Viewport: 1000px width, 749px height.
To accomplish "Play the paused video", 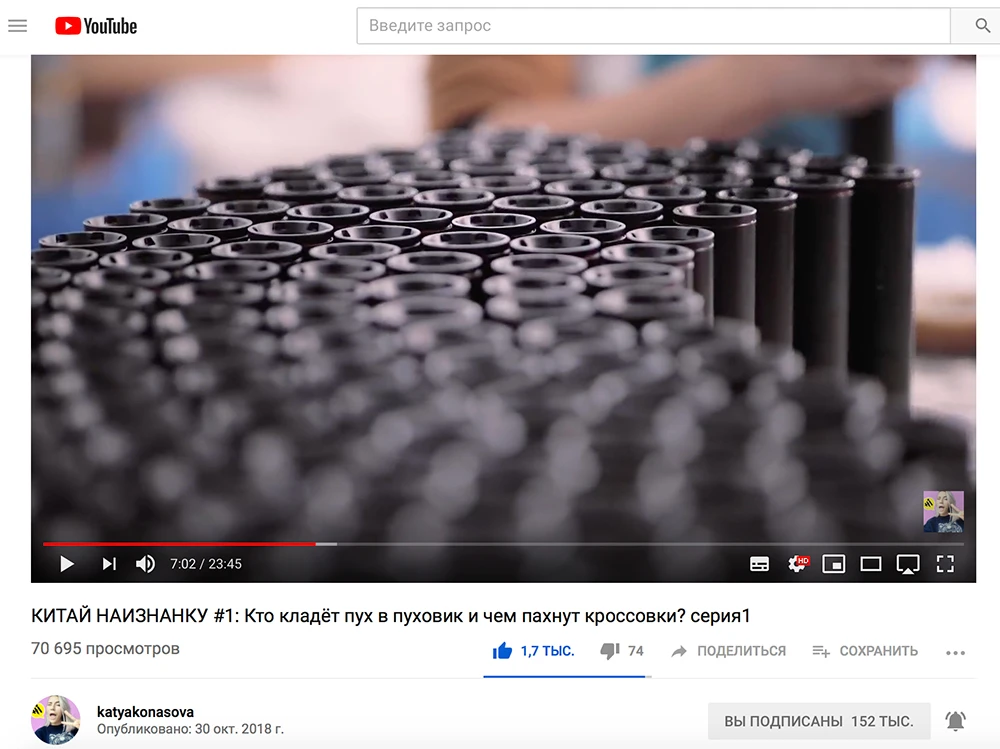I will pyautogui.click(x=66, y=564).
